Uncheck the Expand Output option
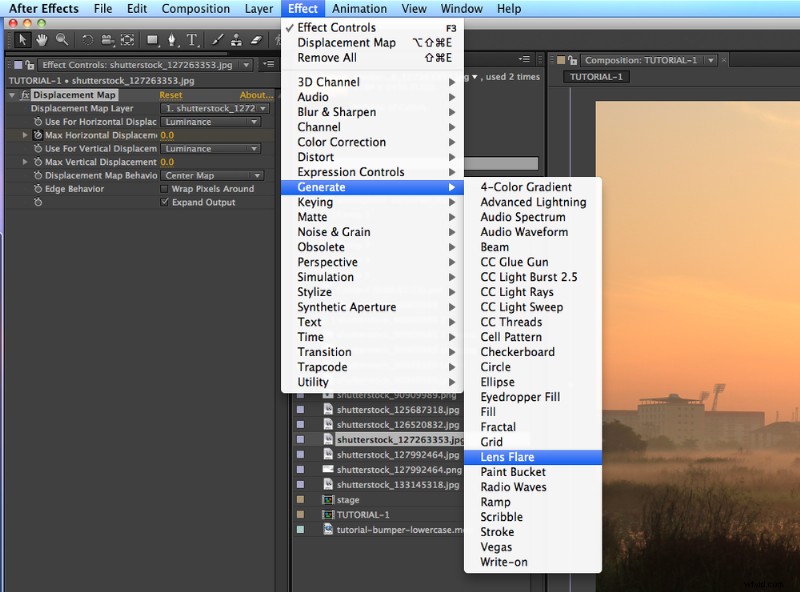The width and height of the screenshot is (800, 592). (x=163, y=202)
